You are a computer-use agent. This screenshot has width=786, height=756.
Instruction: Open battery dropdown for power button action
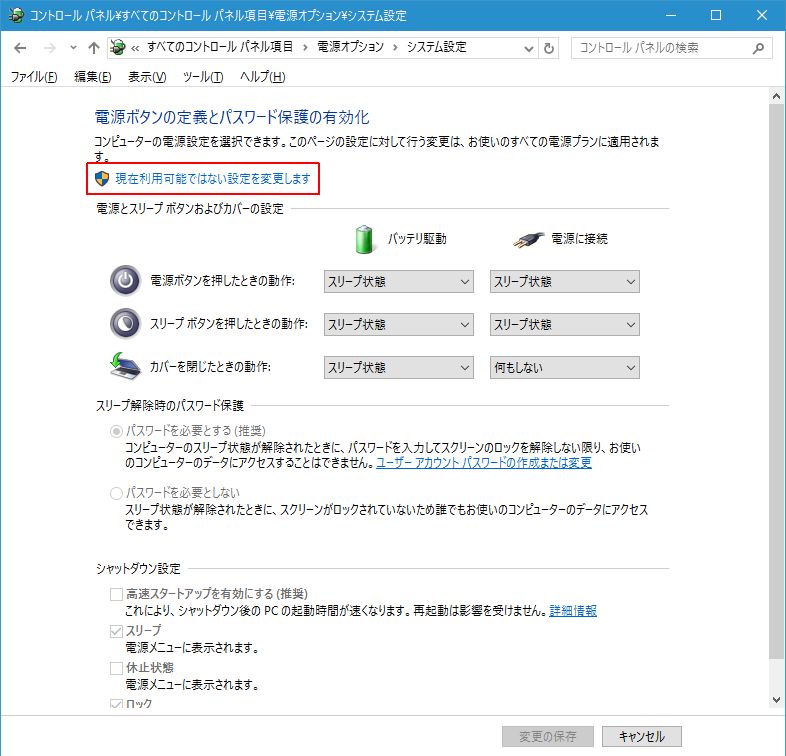(x=398, y=282)
